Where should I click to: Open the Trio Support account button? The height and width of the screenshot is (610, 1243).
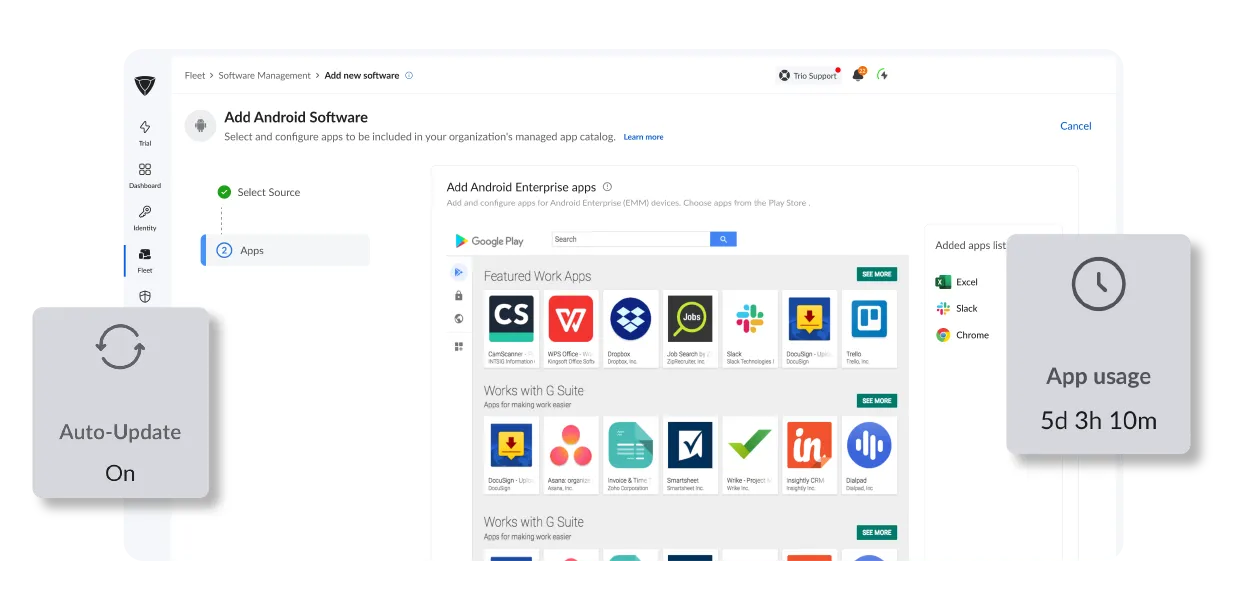tap(808, 76)
